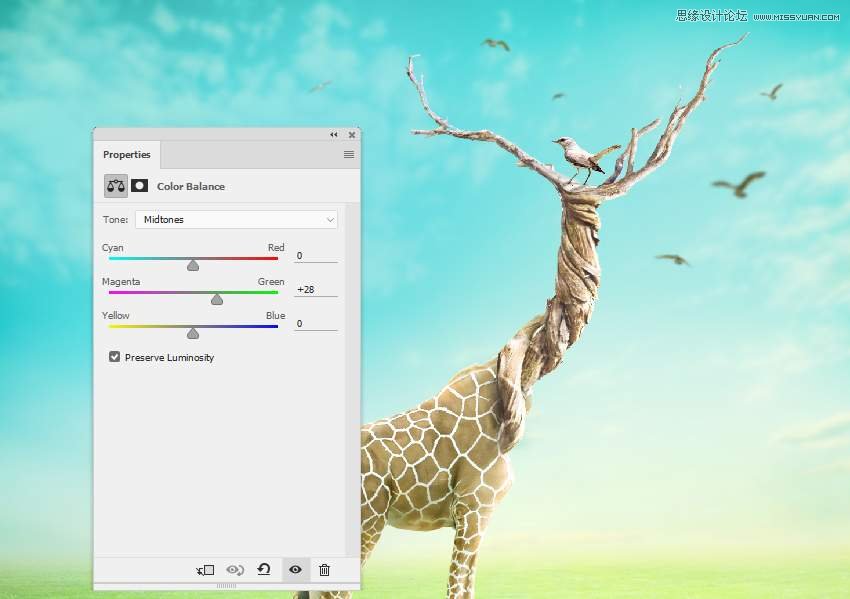850x599 pixels.
Task: Switch to the Properties tab
Action: pyautogui.click(x=127, y=155)
